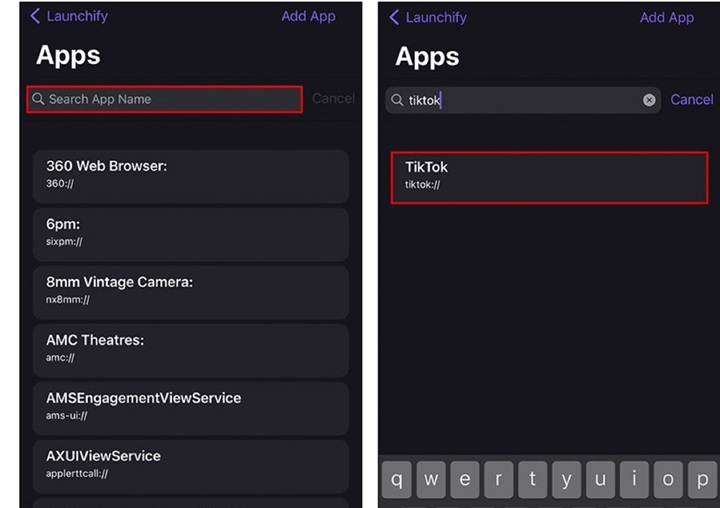This screenshot has height=508, width=720.
Task: Tap the q key on keyboard
Action: pyautogui.click(x=397, y=480)
